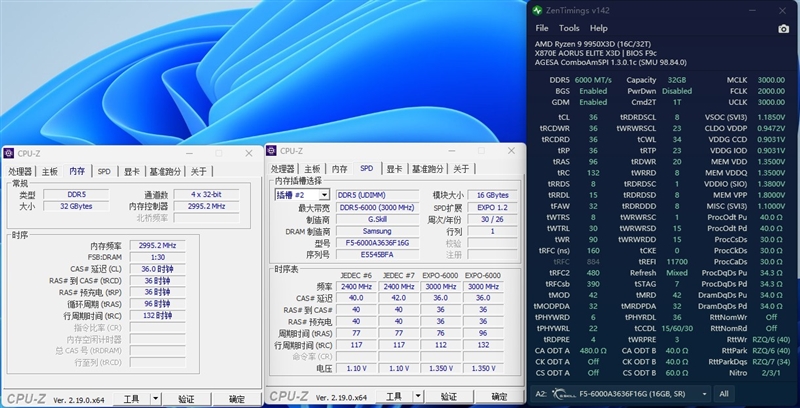The image size is (800, 408).
Task: Click the right CPU-Z window title icon
Action: [271, 151]
